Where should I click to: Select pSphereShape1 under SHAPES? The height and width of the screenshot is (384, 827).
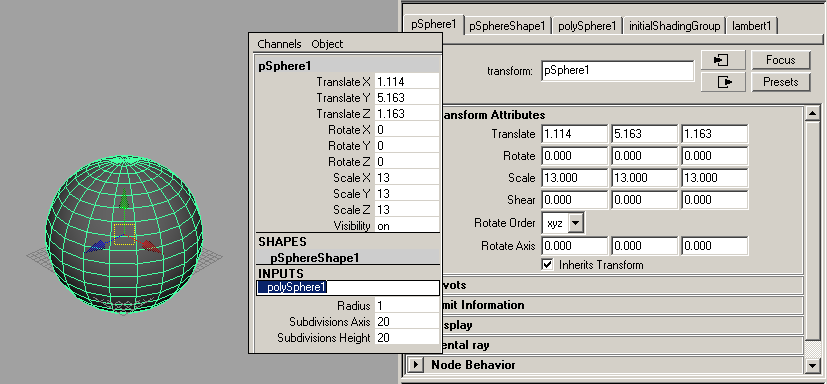[x=314, y=258]
